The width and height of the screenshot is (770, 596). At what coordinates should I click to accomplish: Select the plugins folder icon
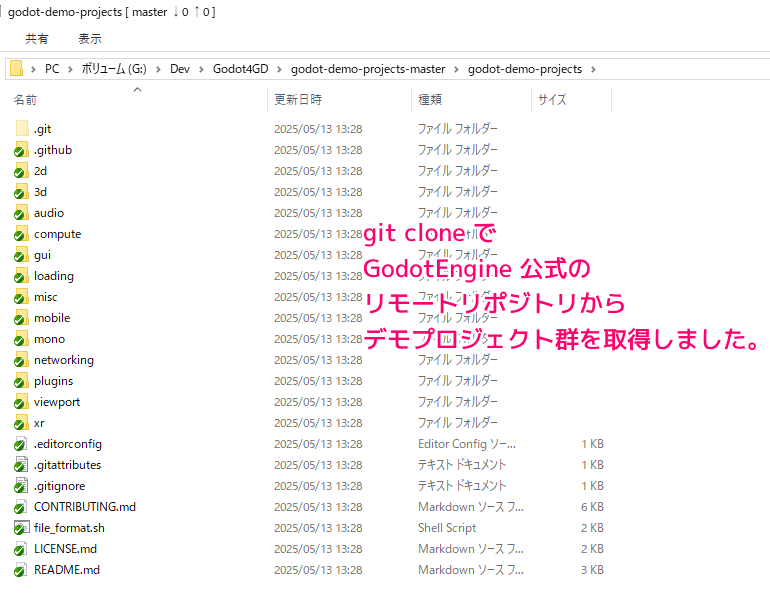click(21, 381)
